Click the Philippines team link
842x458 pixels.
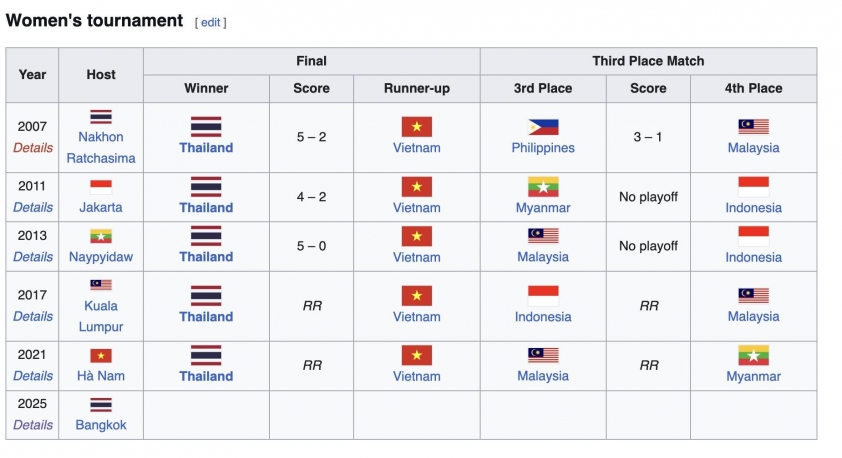coord(543,148)
